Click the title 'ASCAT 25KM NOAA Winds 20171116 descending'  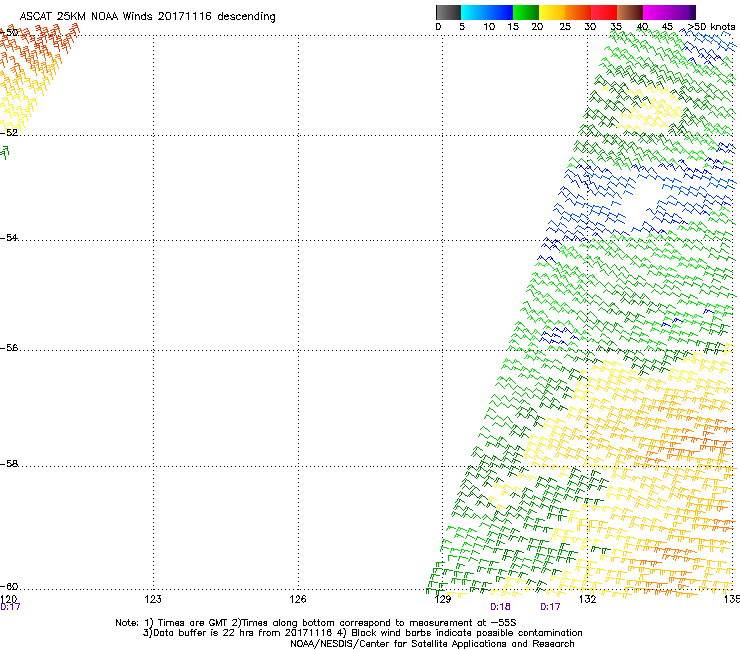click(147, 17)
